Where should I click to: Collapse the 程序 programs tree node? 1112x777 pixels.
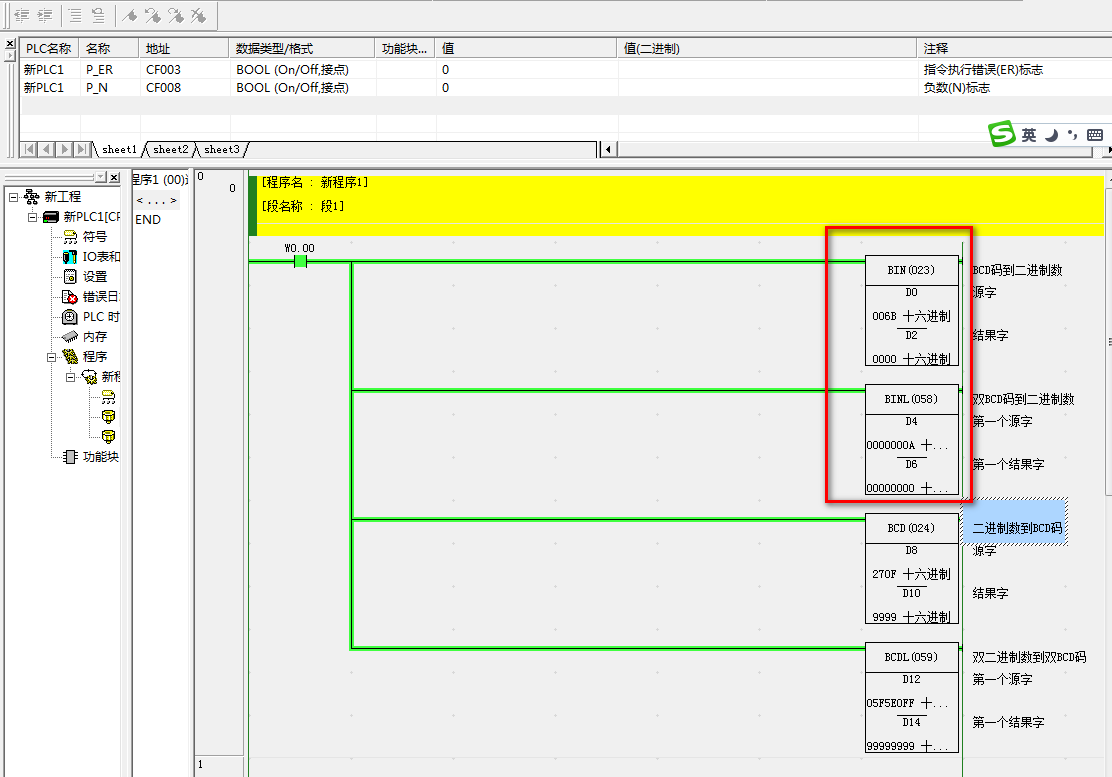(51, 357)
